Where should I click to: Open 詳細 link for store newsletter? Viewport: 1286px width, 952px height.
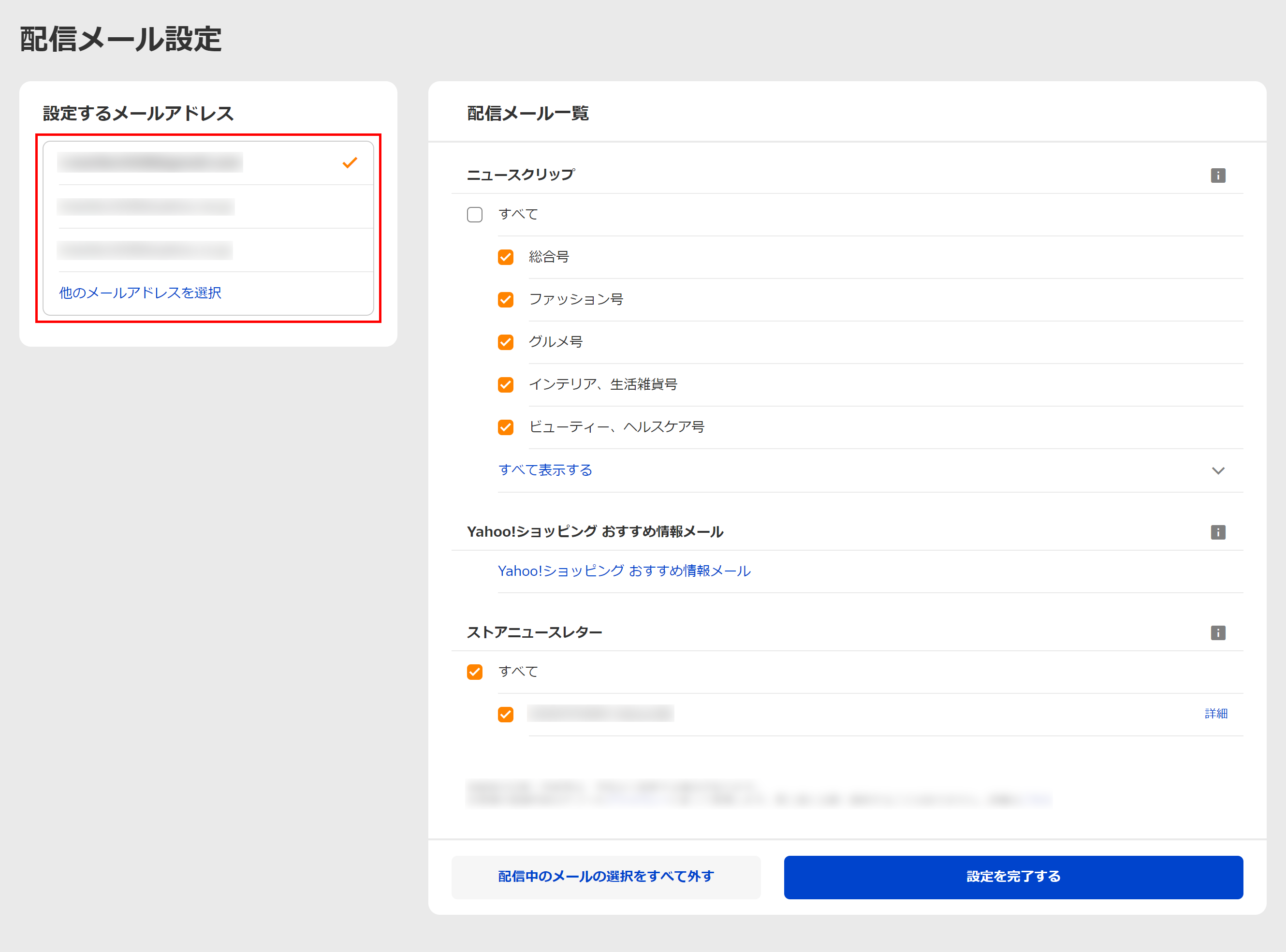point(1216,714)
